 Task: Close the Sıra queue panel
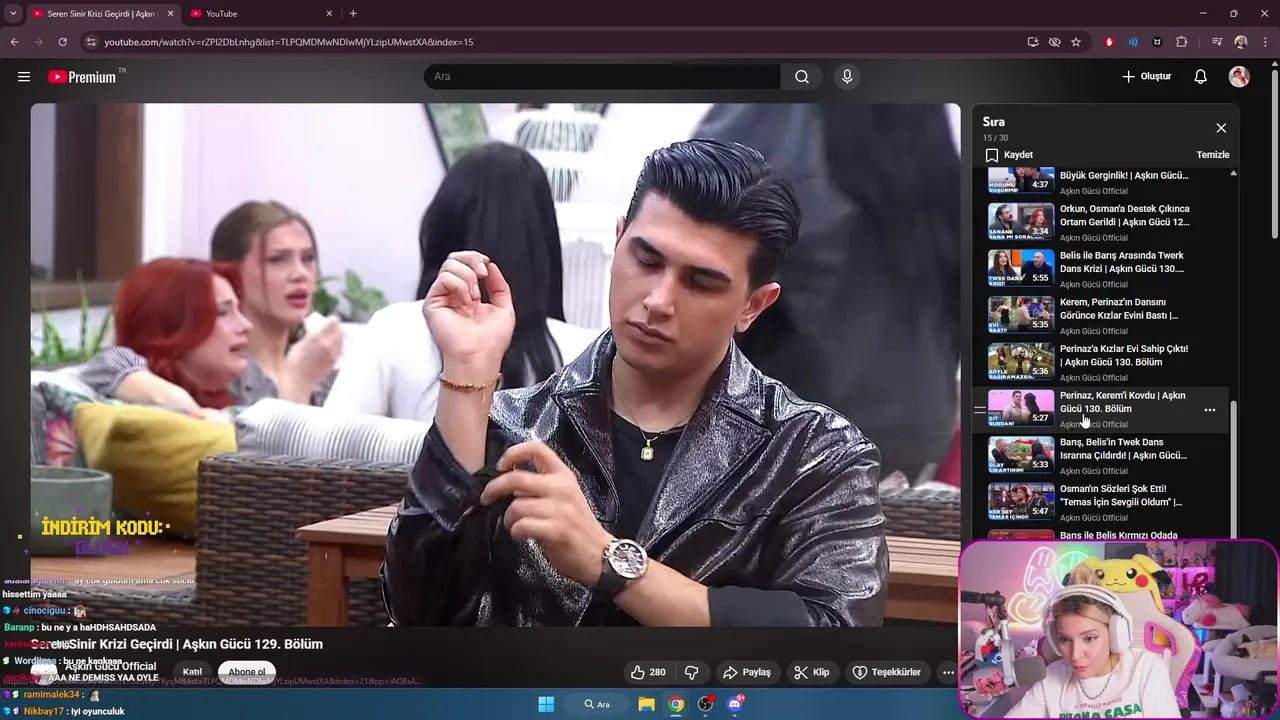click(x=1221, y=128)
